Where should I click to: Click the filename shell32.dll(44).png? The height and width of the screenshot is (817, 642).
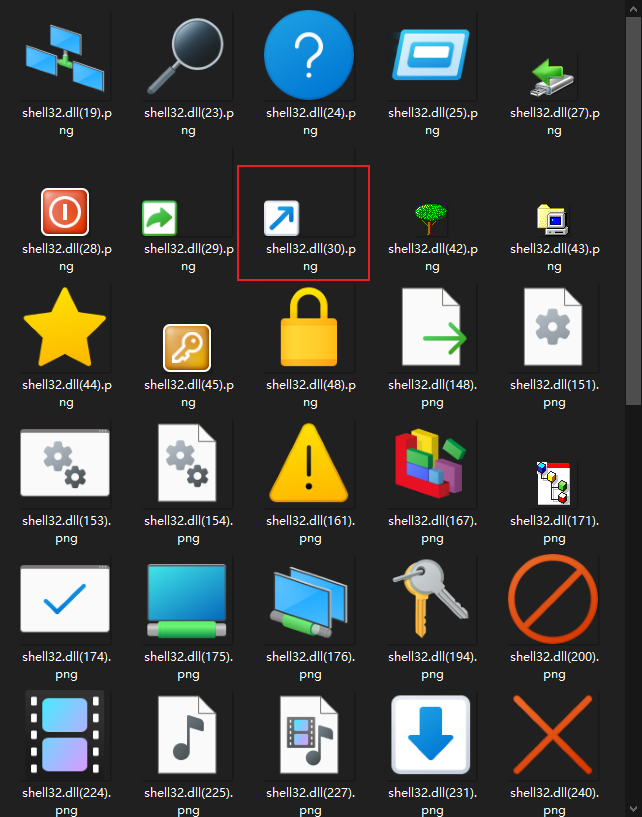(67, 393)
